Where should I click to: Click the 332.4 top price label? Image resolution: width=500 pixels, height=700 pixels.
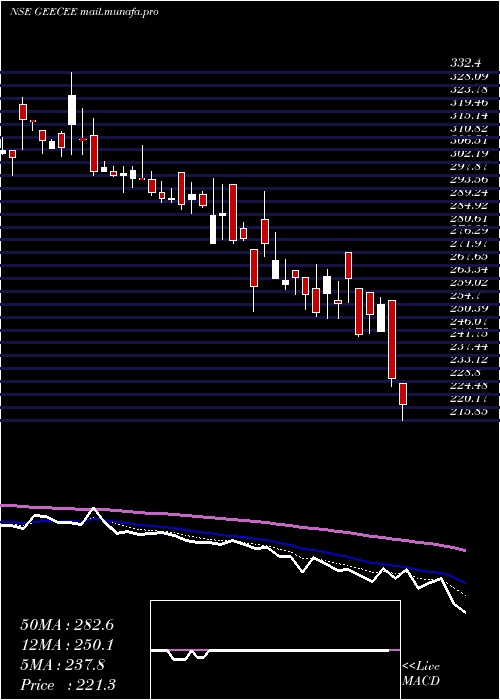coord(468,63)
